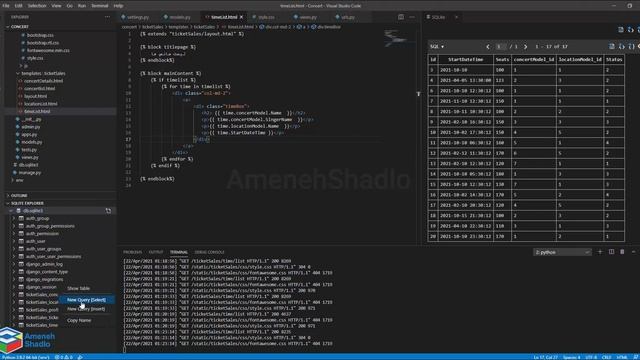
Task: Click the Seats column header
Action: point(502,59)
